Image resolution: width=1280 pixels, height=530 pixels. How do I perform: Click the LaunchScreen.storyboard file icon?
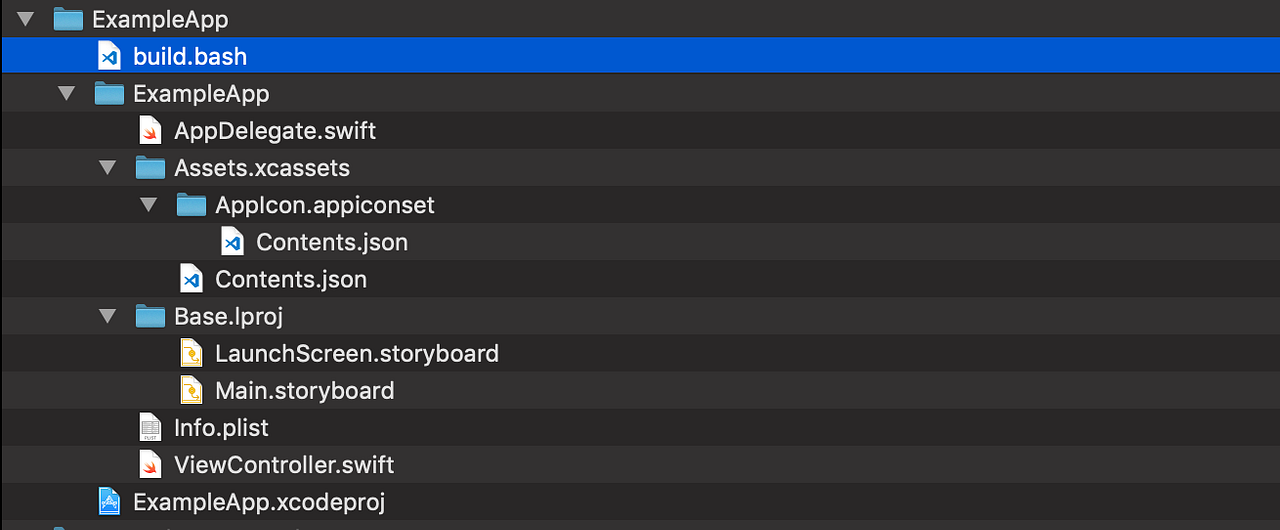191,353
